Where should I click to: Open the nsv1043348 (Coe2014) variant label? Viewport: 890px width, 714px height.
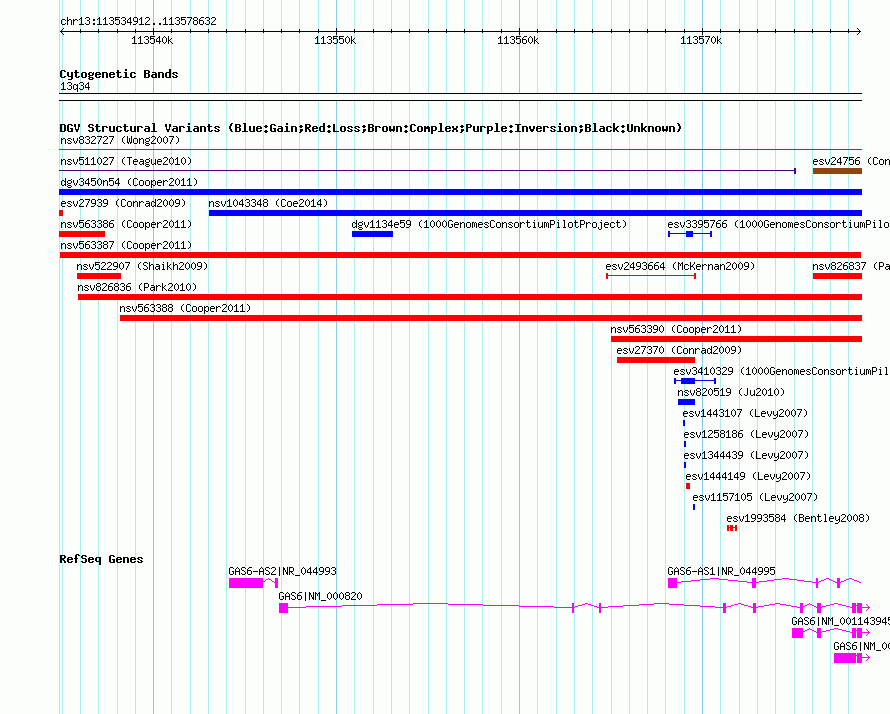point(268,203)
